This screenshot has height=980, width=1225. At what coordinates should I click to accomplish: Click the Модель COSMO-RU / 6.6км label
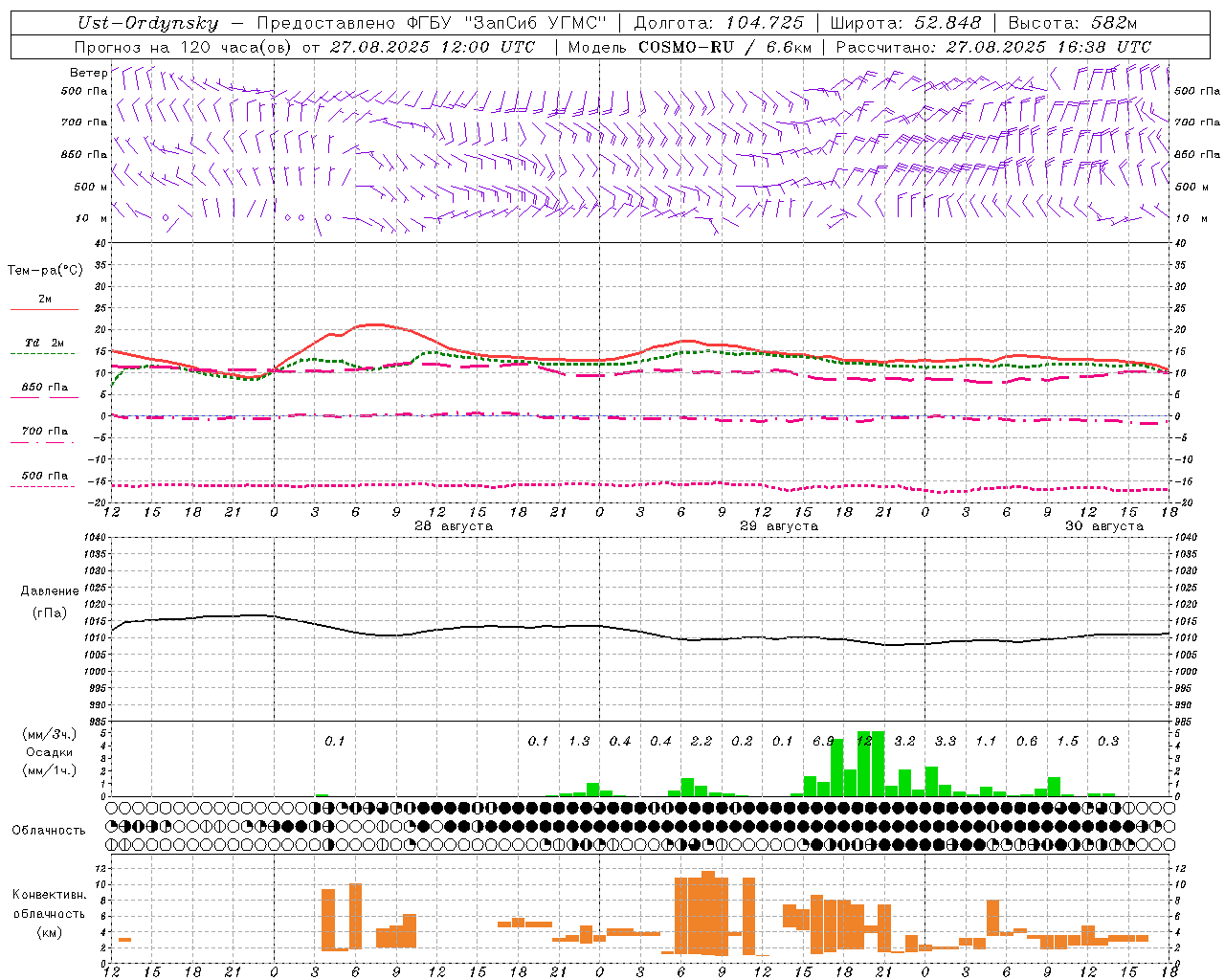tap(690, 47)
